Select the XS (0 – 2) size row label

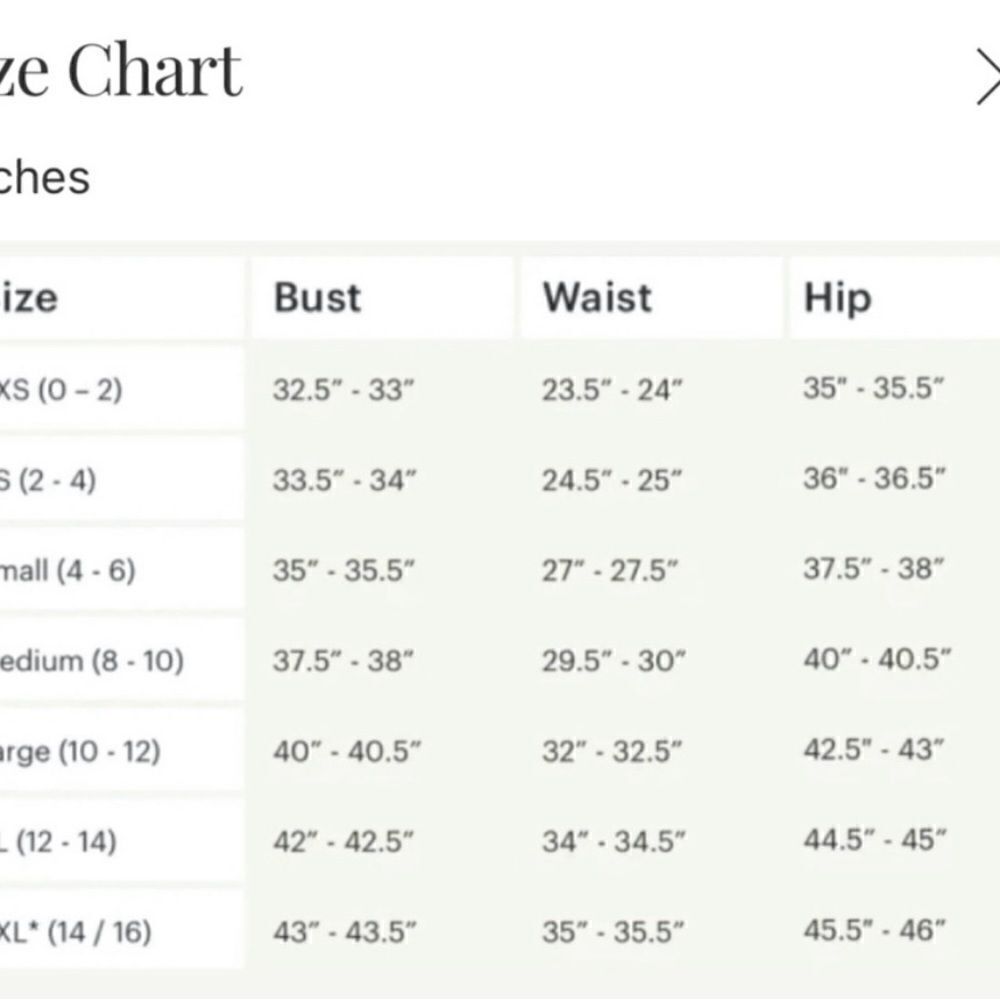60,389
